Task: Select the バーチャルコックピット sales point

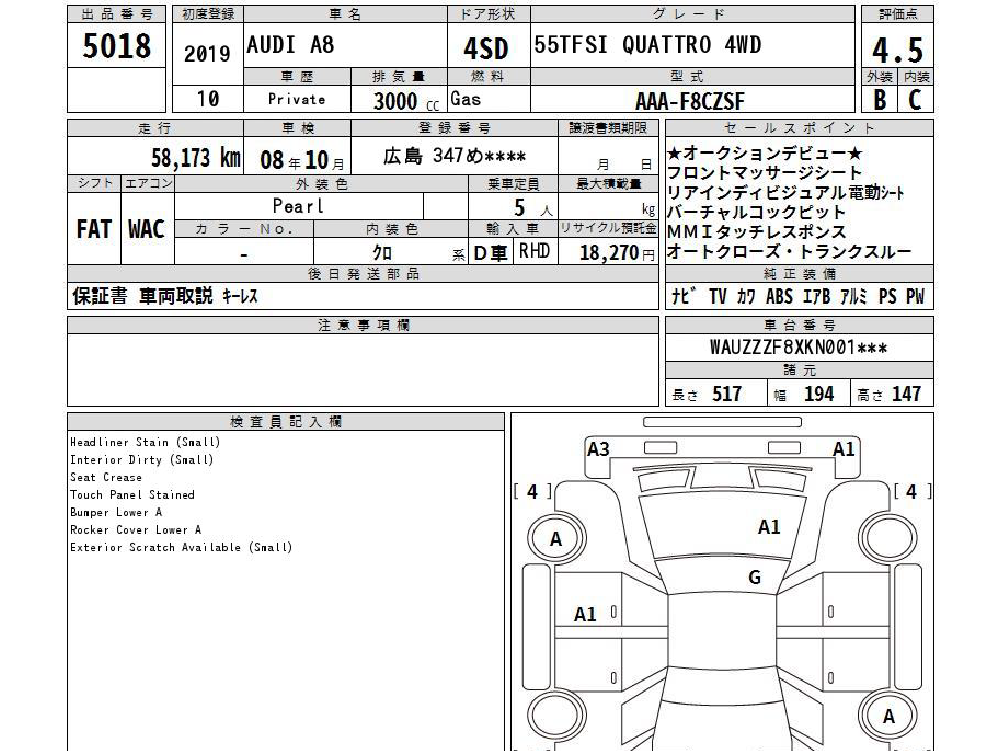Action: [756, 212]
